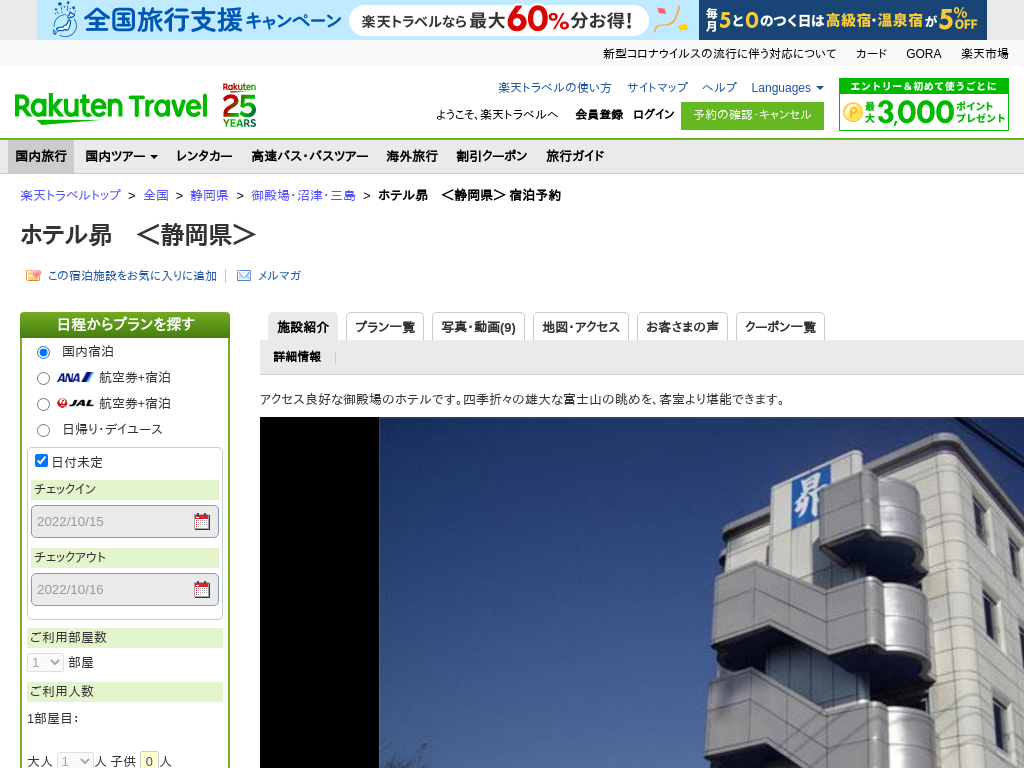The height and width of the screenshot is (768, 1024).
Task: Click the JAL airline logo
Action: tap(75, 404)
